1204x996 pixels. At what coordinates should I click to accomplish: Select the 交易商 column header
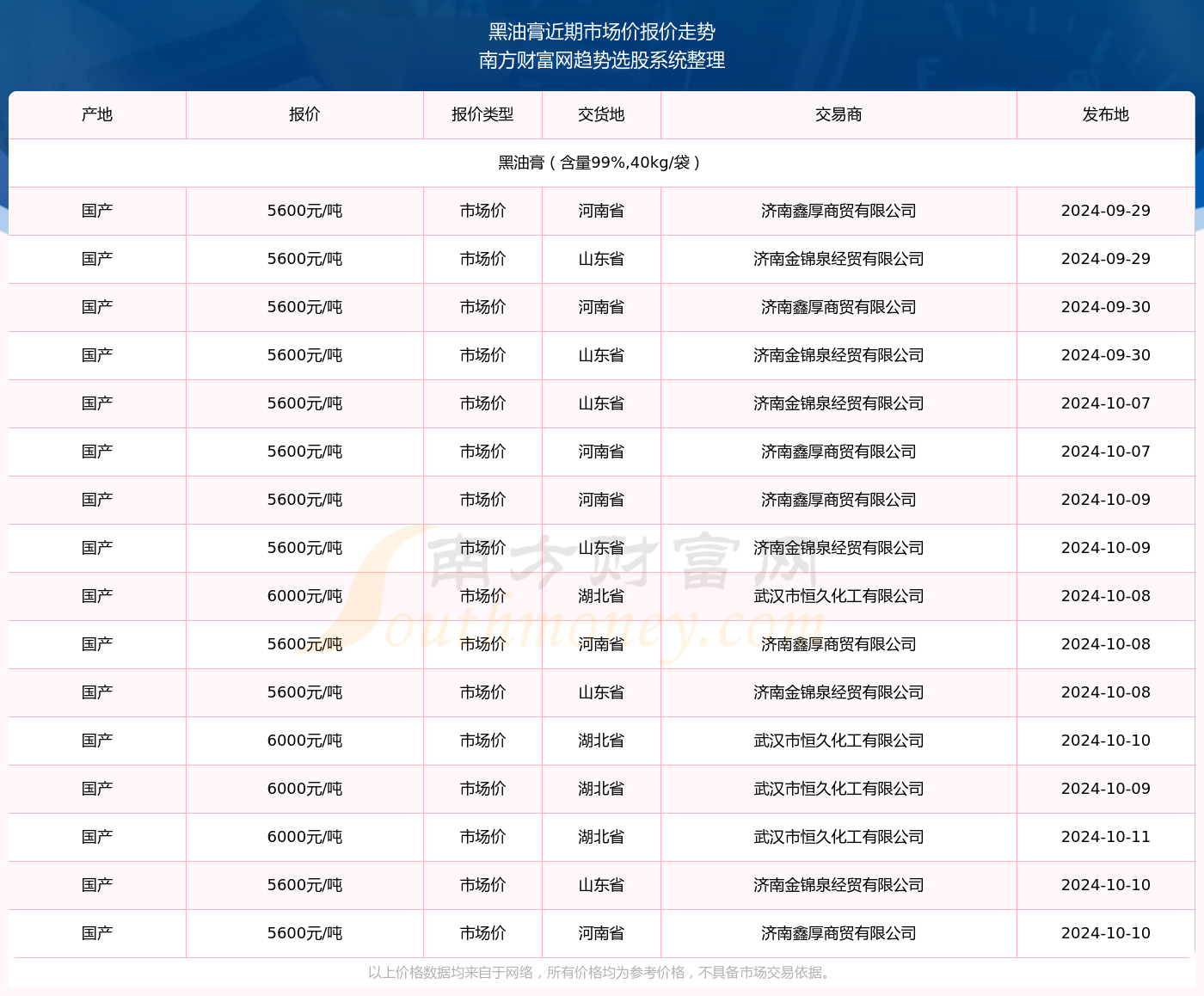(838, 114)
